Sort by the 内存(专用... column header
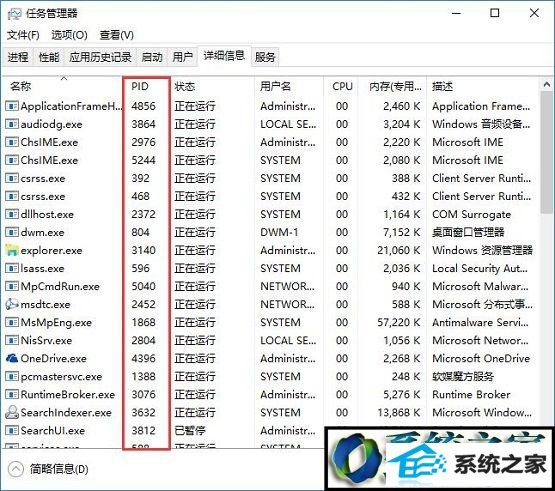The image size is (555, 491). point(393,86)
